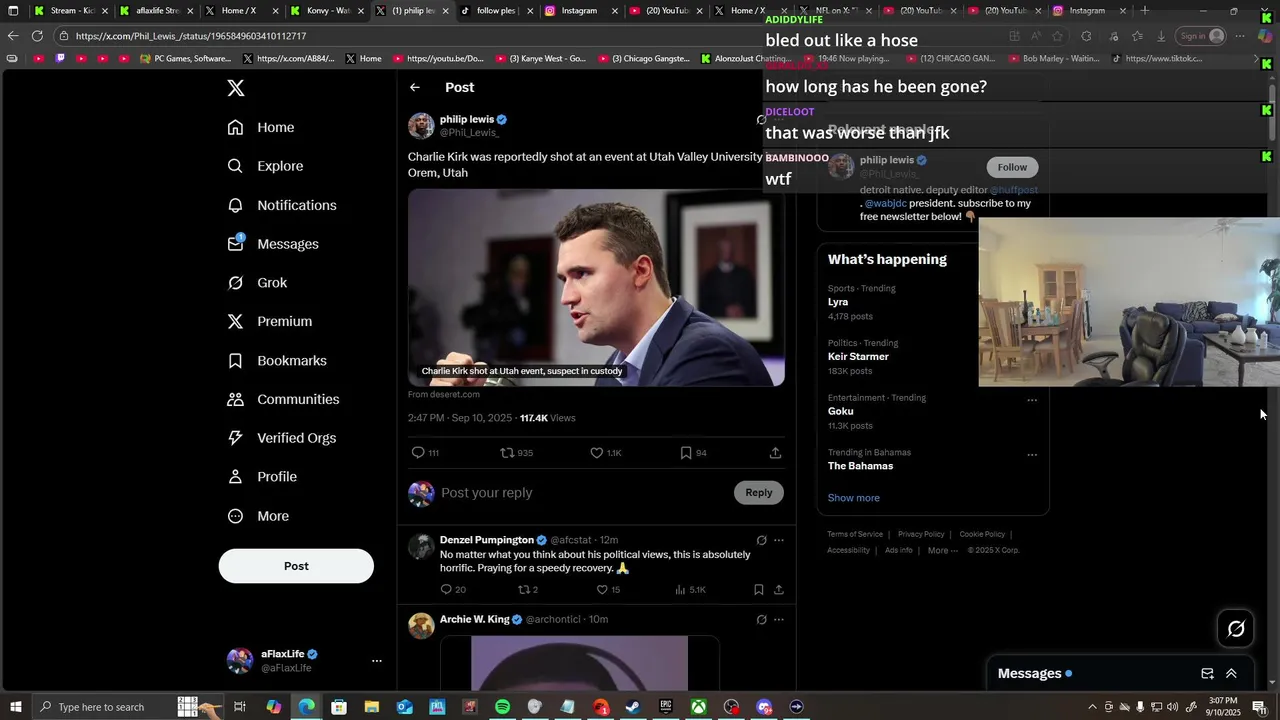View 5.1K views analytics on Denzel's reply

click(x=691, y=590)
